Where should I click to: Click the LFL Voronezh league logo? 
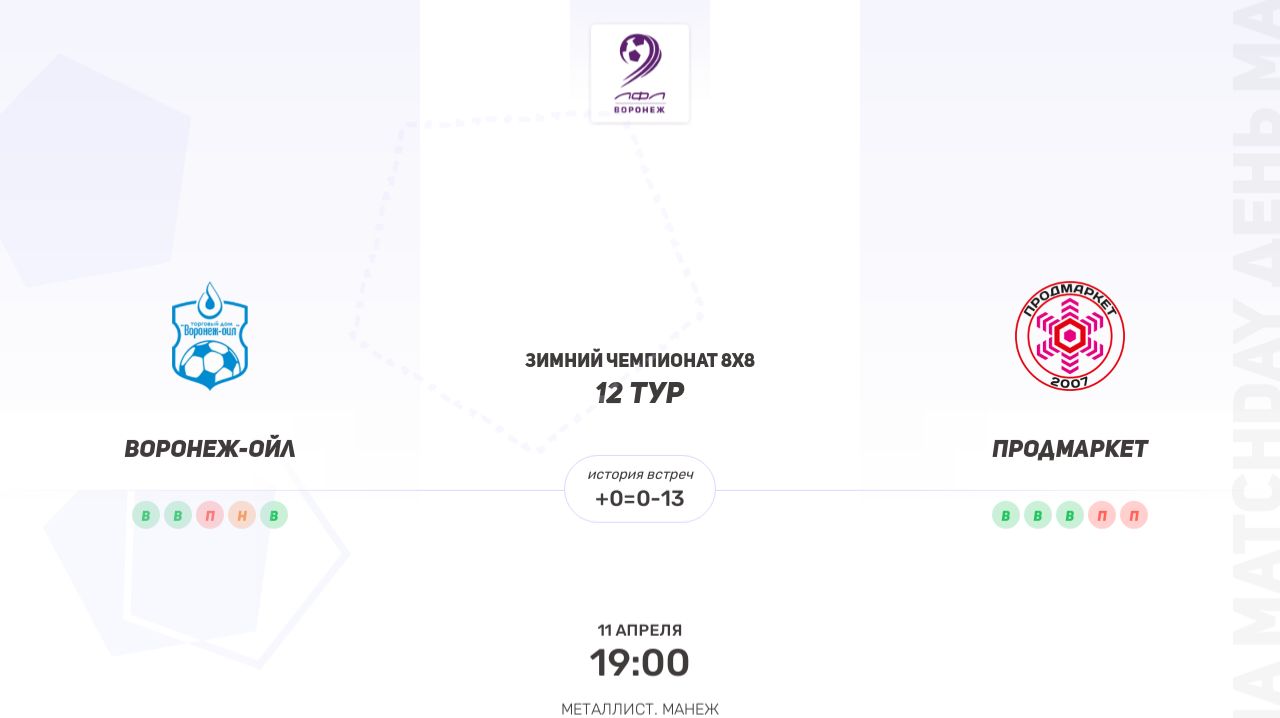click(x=640, y=74)
